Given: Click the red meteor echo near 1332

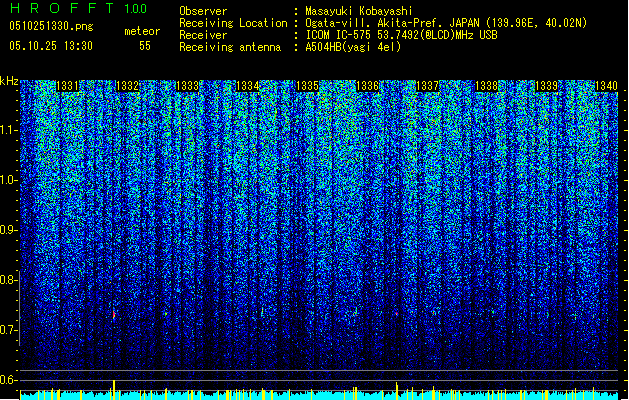Looking at the screenshot, I should pos(114,315).
